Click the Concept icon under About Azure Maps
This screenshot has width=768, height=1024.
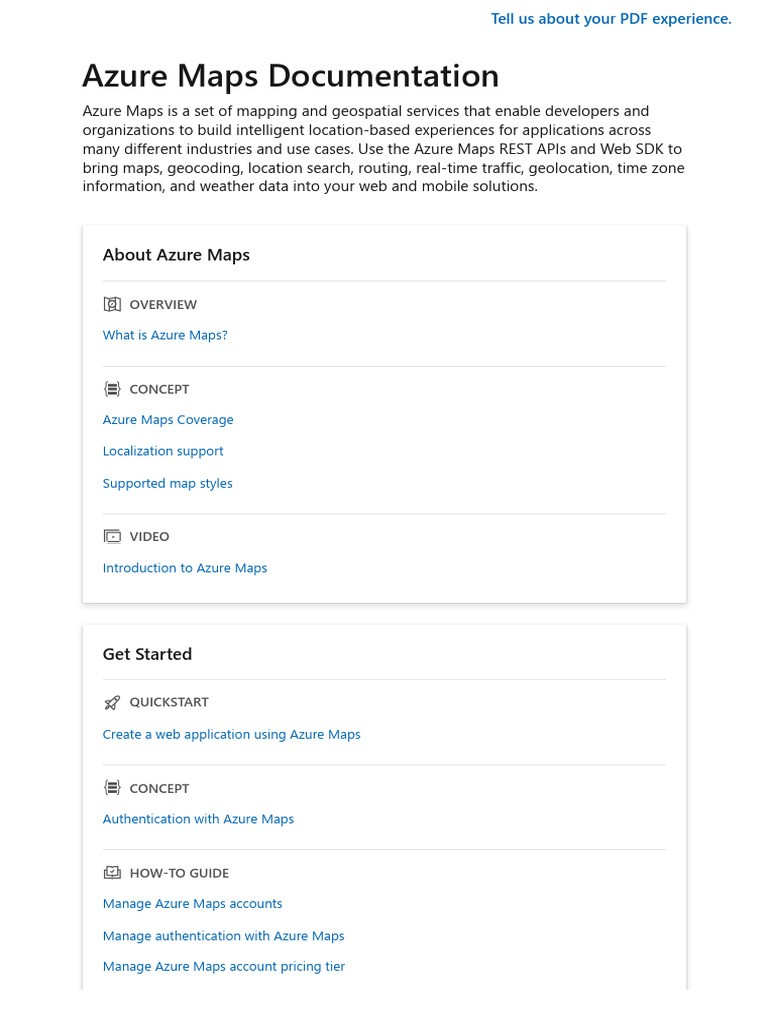112,389
